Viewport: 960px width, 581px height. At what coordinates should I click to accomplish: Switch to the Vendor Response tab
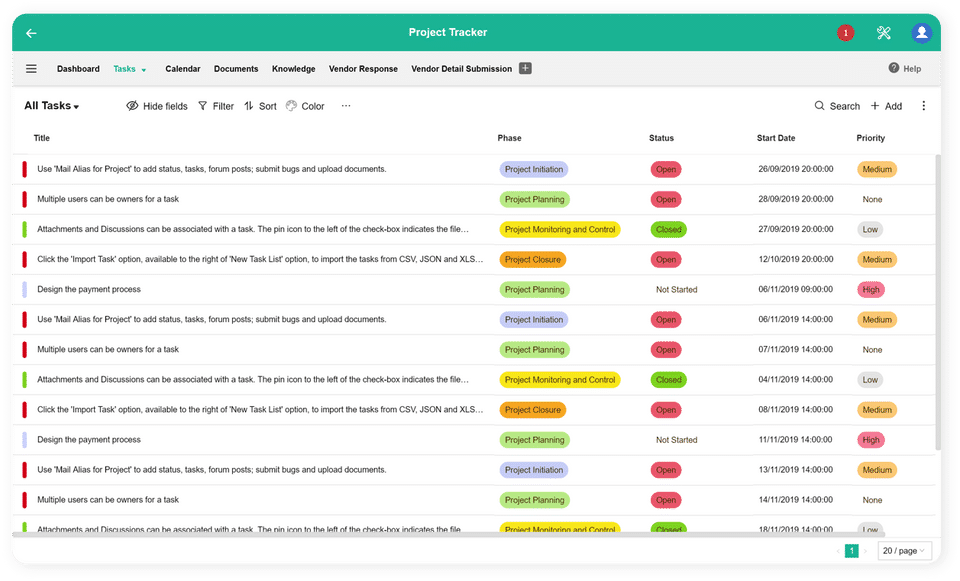(363, 69)
